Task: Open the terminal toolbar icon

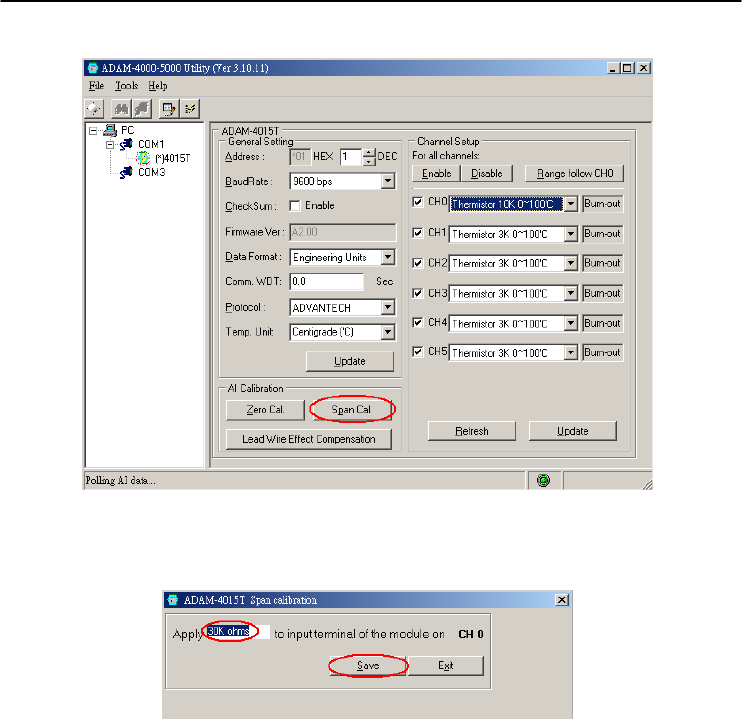Action: point(168,109)
